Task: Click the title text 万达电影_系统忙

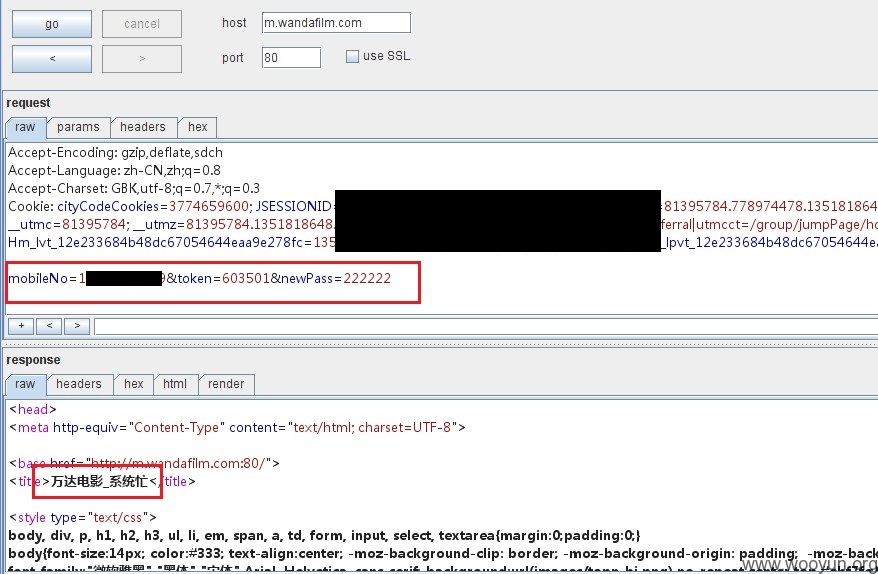Action: pos(99,482)
